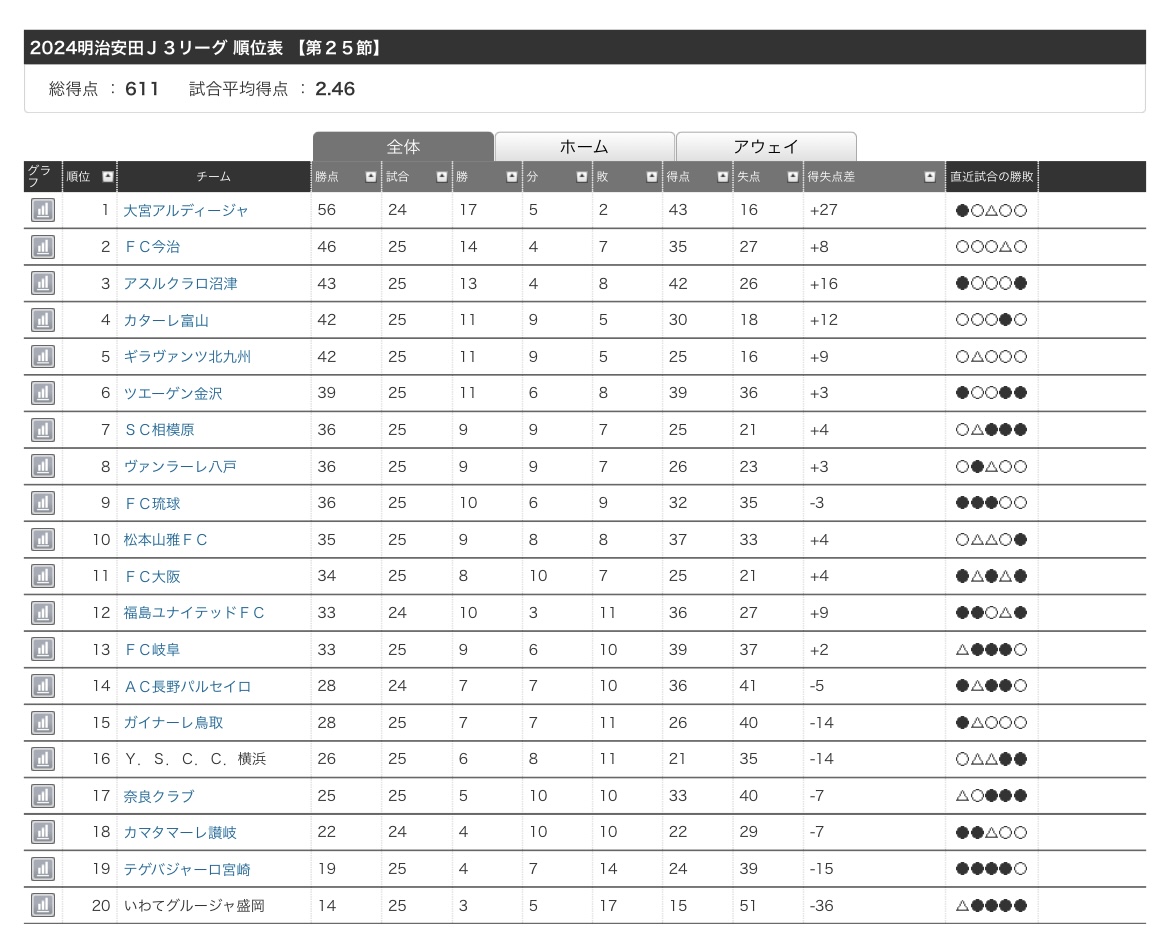Switch to the ホーム tab
Viewport: 1170px width, 937px height.
tap(584, 146)
